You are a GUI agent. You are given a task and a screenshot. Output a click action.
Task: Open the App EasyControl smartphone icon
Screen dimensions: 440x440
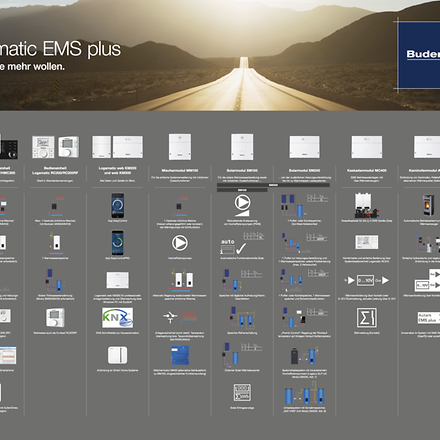pos(117,205)
